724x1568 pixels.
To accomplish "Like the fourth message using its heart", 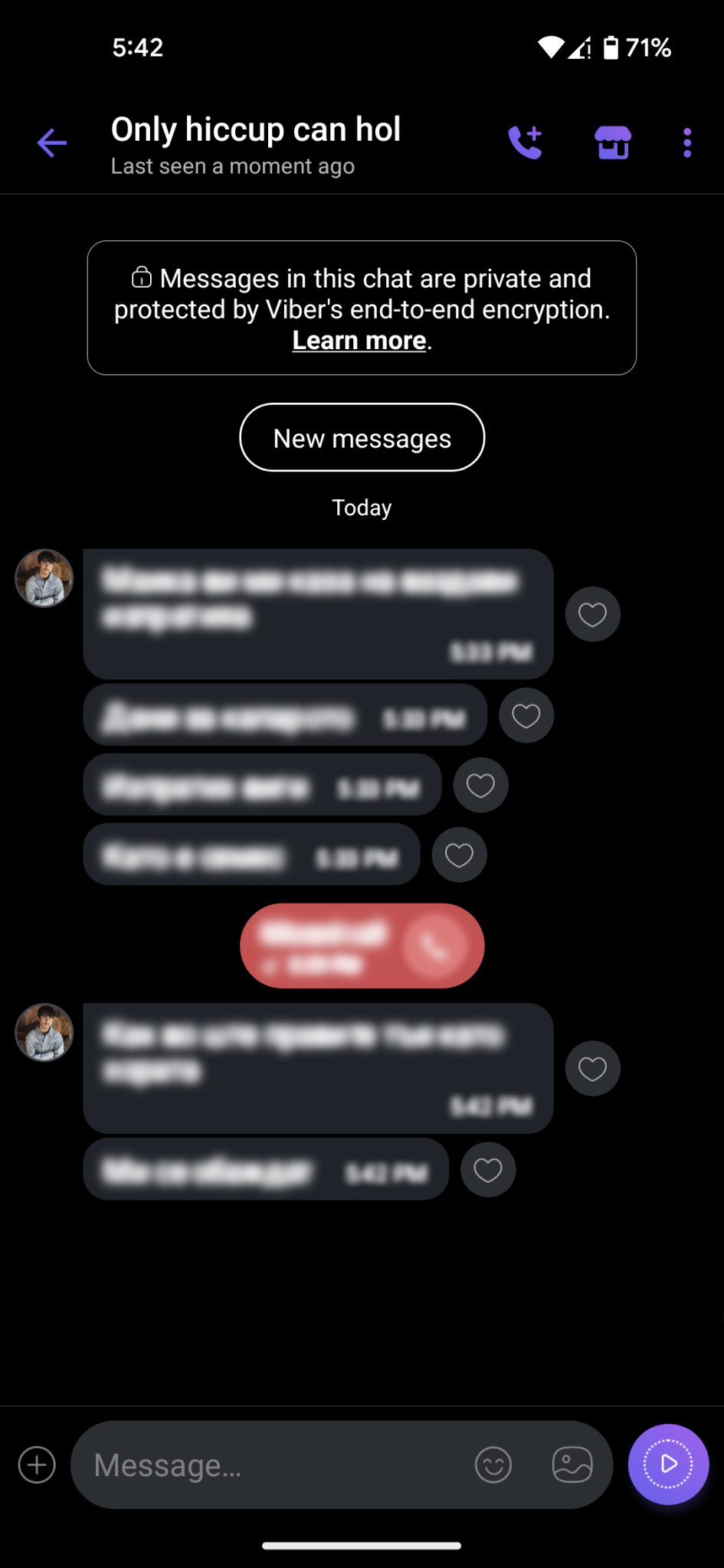I will tap(460, 855).
